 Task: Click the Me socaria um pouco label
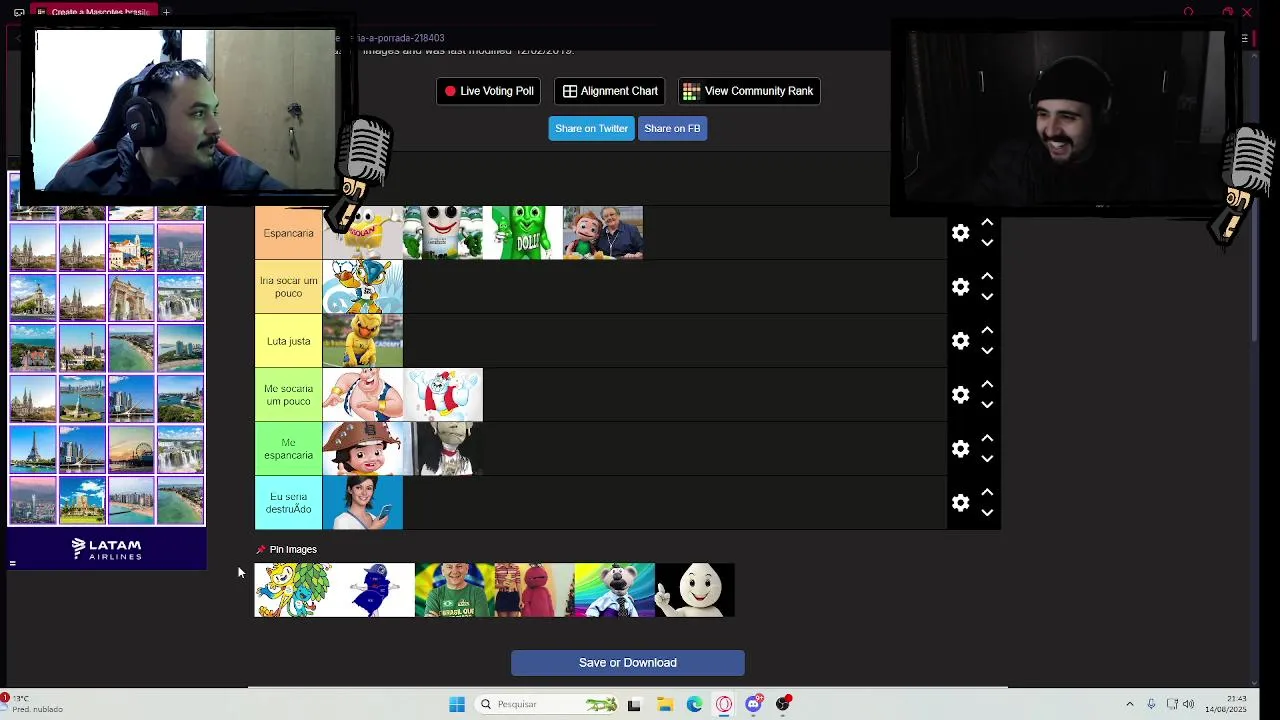coord(288,395)
